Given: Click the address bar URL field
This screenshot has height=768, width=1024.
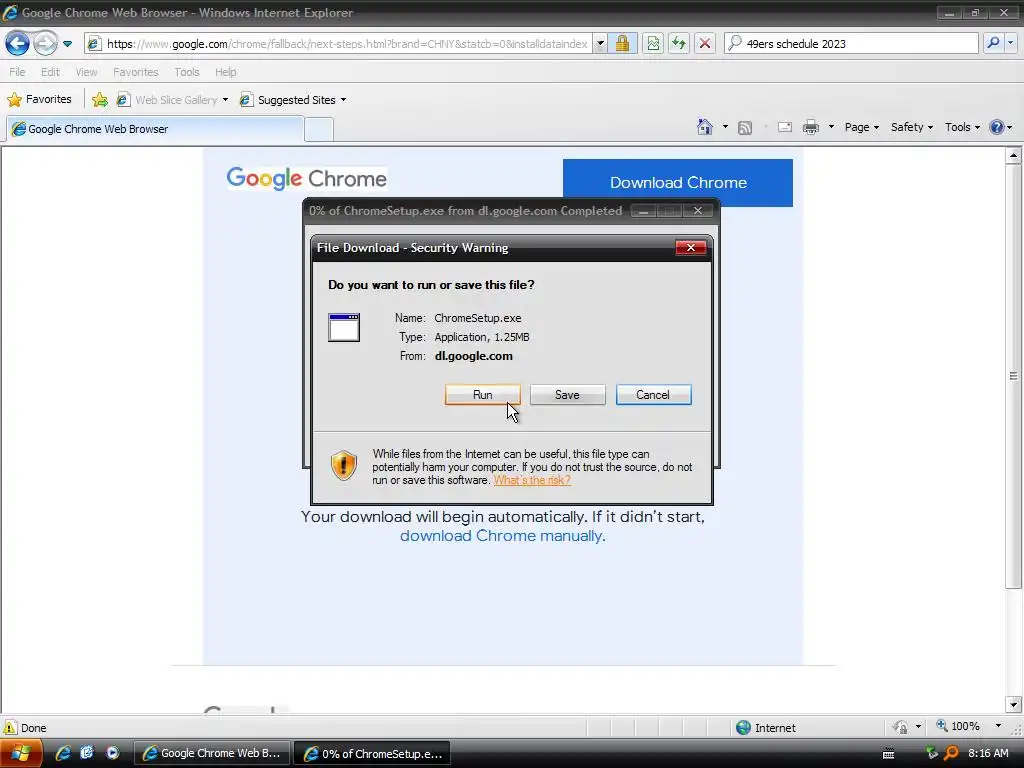Looking at the screenshot, I should [x=339, y=44].
